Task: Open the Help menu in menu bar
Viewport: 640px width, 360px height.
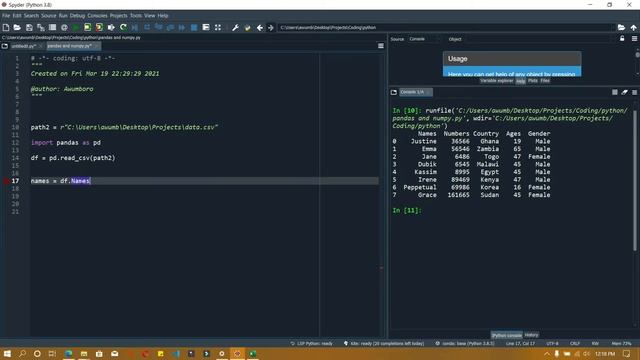Action: pos(163,16)
